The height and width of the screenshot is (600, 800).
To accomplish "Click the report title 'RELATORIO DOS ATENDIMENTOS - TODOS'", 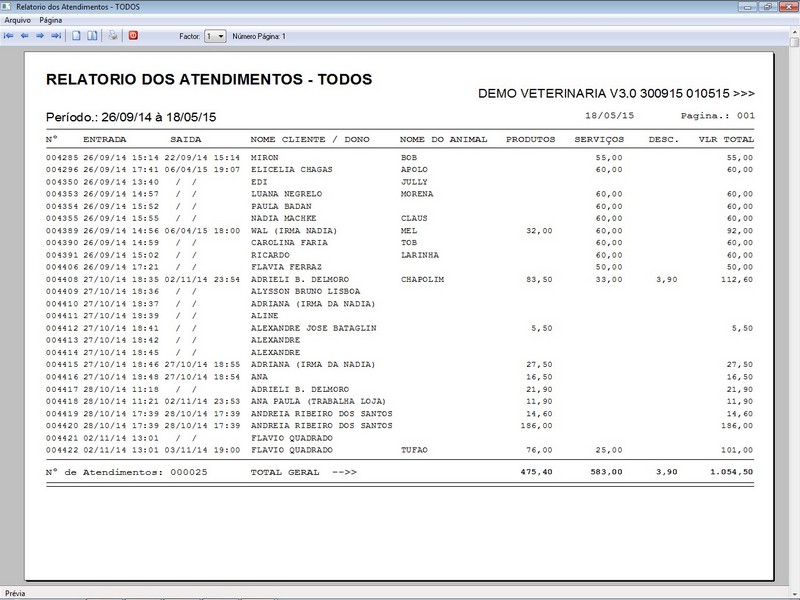I will (x=209, y=79).
